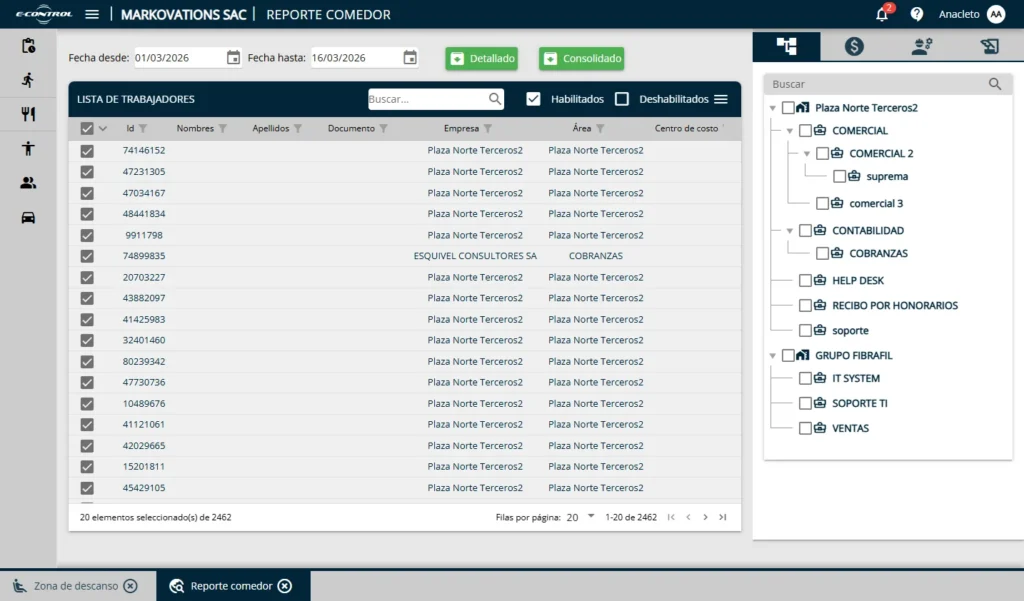The width and height of the screenshot is (1024, 601).
Task: Check the HELP DESK area checkbox
Action: (x=805, y=281)
